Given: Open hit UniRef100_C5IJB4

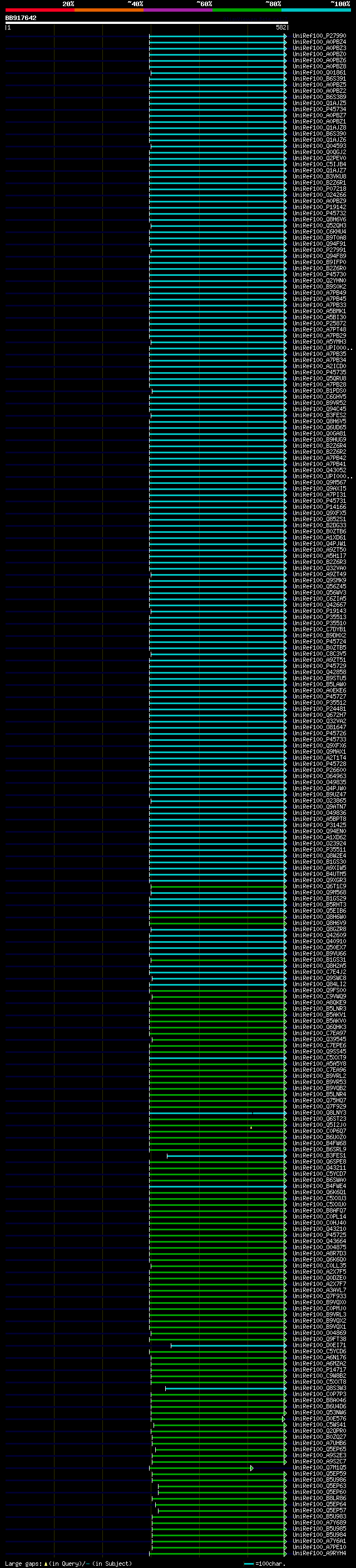Looking at the screenshot, I should pos(319,164).
